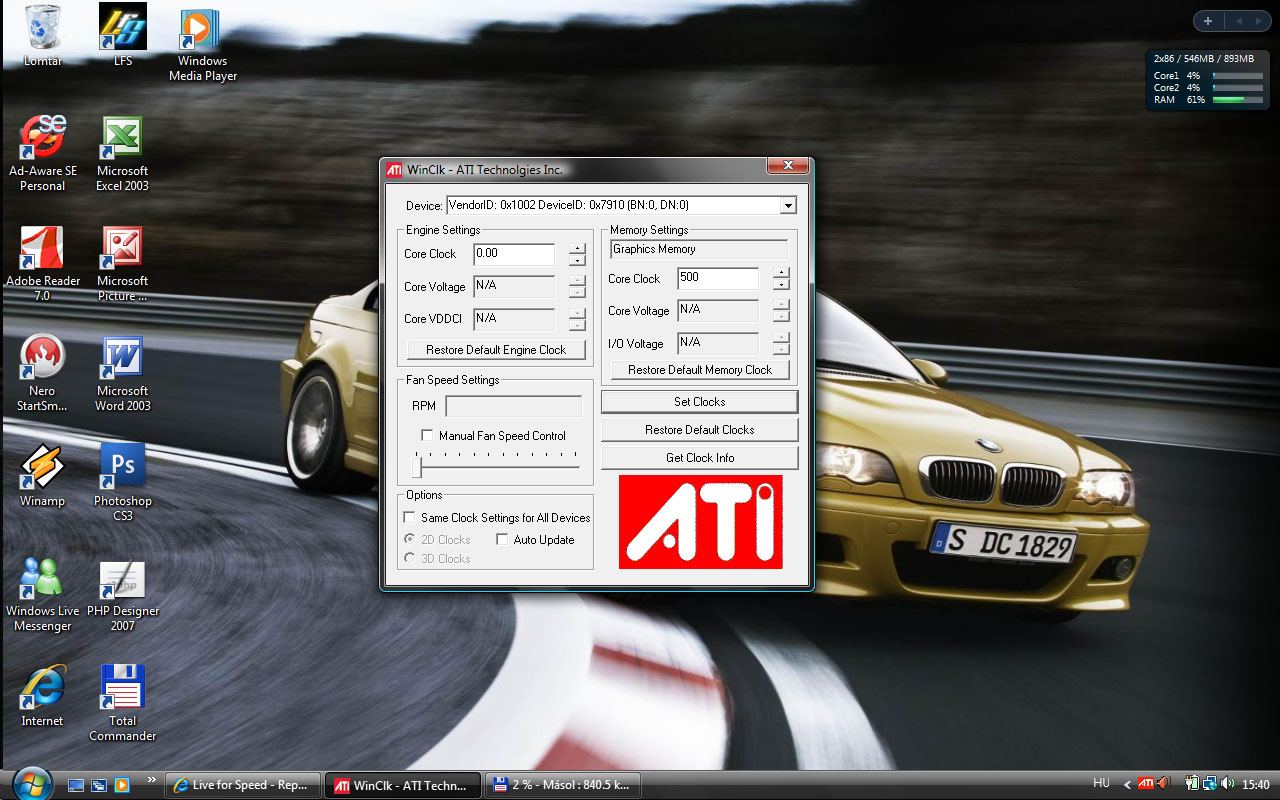This screenshot has height=800, width=1280.
Task: Open the Windows Start orb
Action: click(31, 782)
